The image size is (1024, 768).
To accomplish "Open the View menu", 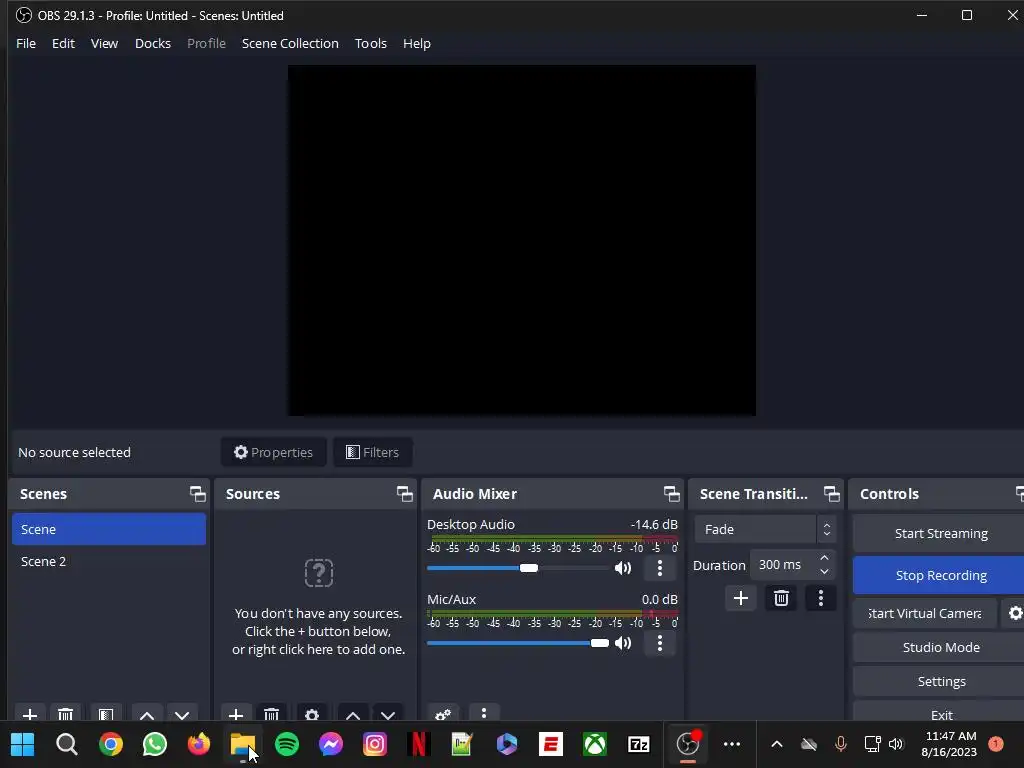I will click(x=104, y=43).
